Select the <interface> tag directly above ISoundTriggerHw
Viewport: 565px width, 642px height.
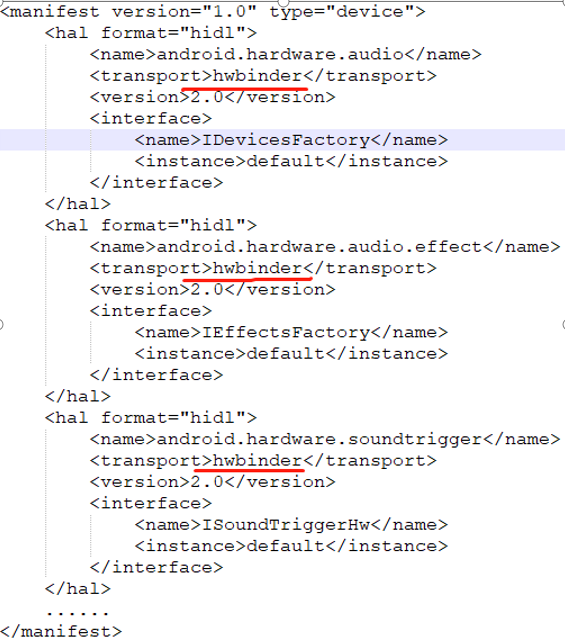click(x=151, y=504)
